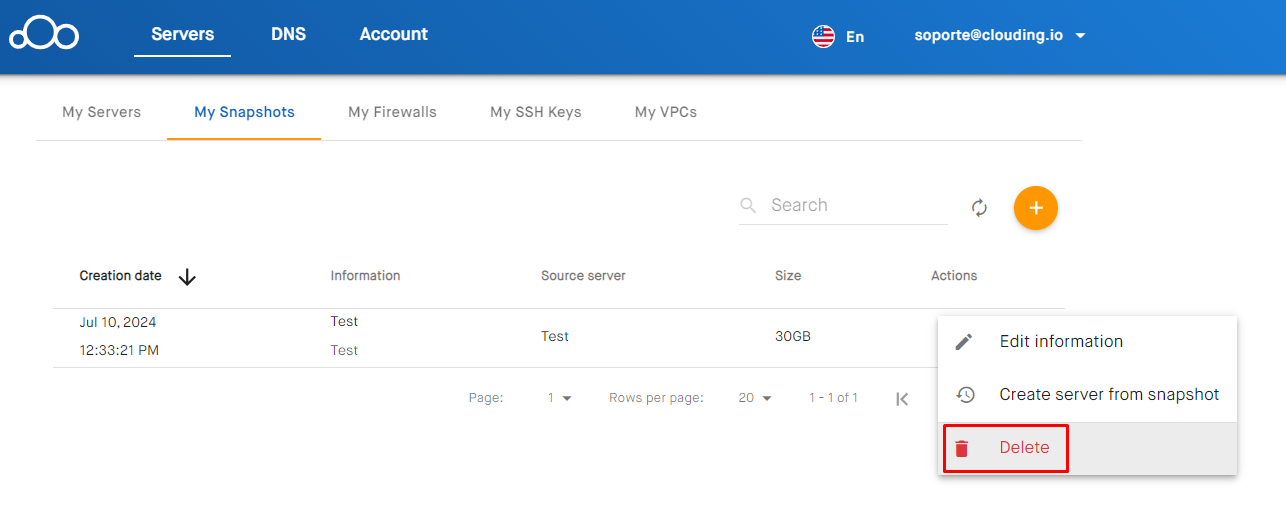Go to the Account section
This screenshot has width=1286, height=511.
[x=393, y=34]
